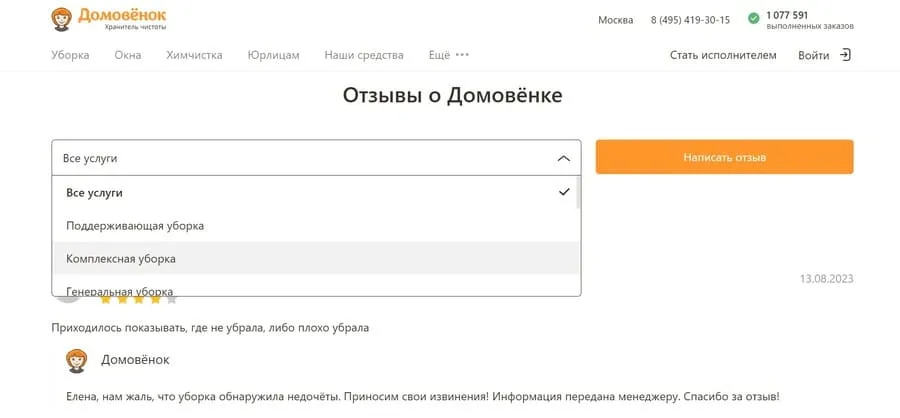Viewport: 900px width, 418px height.
Task: Click the checkmark next to Все услуги option
Action: point(564,192)
